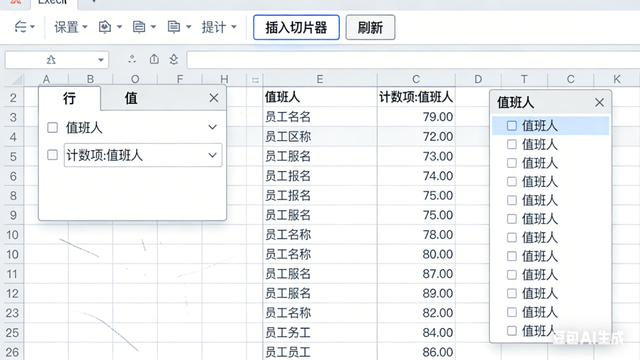Close the 行/值 field panel

click(x=213, y=98)
